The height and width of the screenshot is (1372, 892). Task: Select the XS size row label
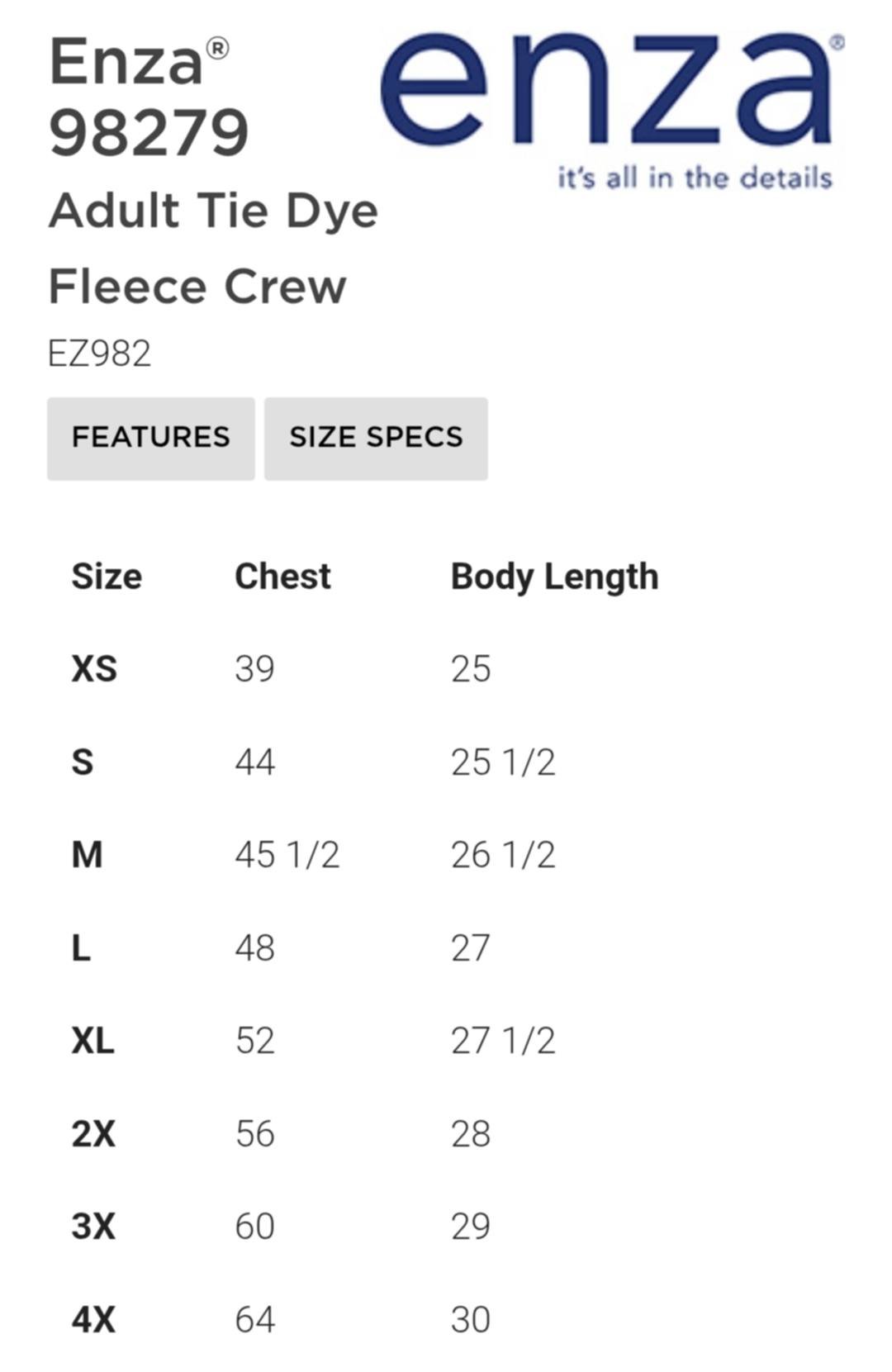(x=94, y=669)
